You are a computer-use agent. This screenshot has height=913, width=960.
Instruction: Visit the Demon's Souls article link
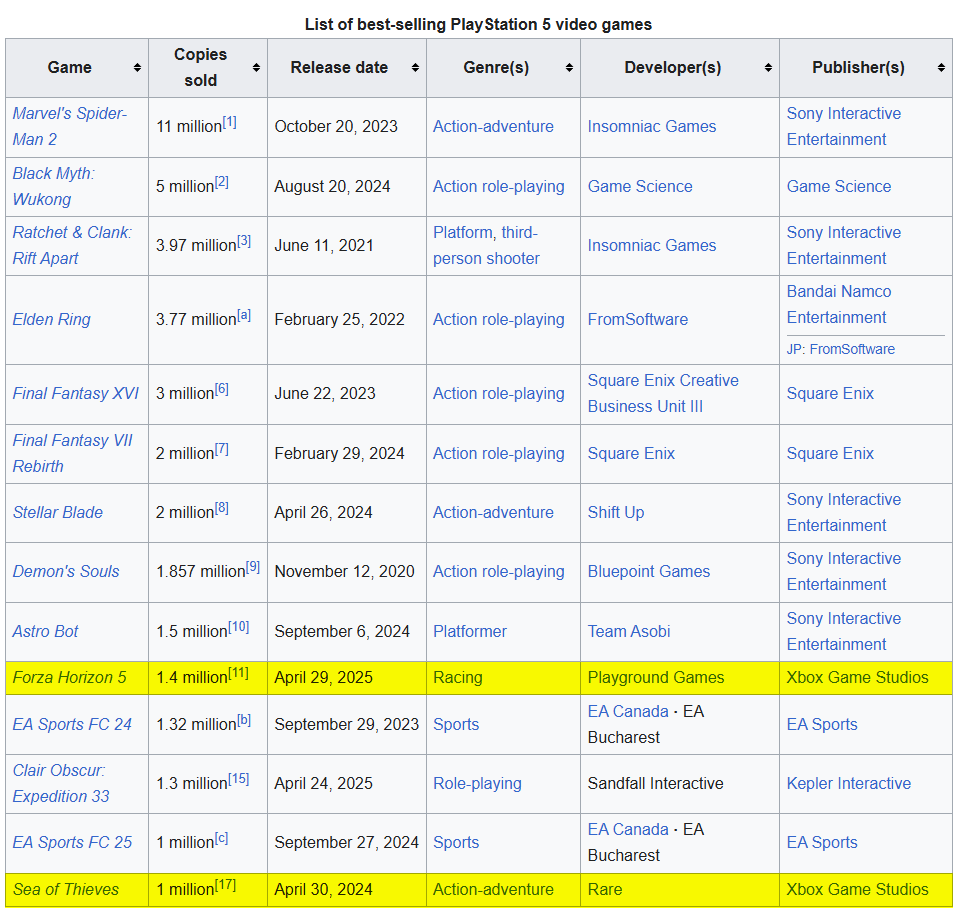(x=66, y=571)
